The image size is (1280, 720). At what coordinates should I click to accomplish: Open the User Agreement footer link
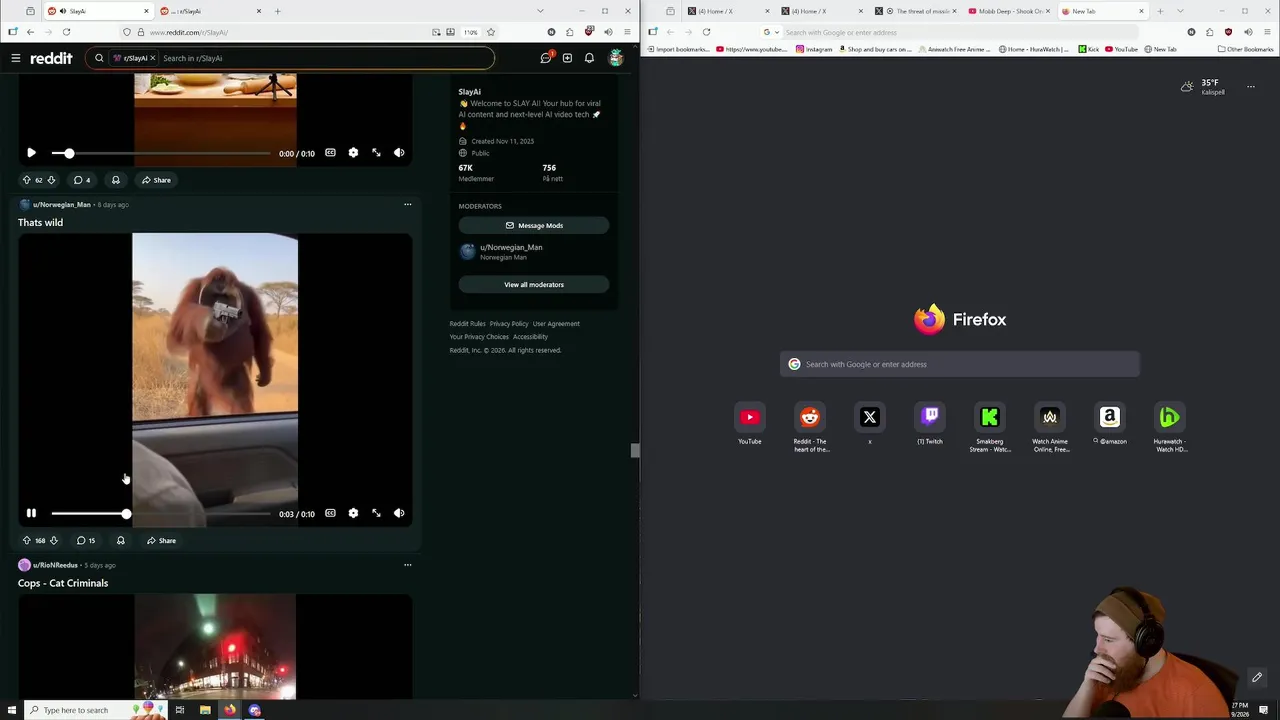click(556, 323)
